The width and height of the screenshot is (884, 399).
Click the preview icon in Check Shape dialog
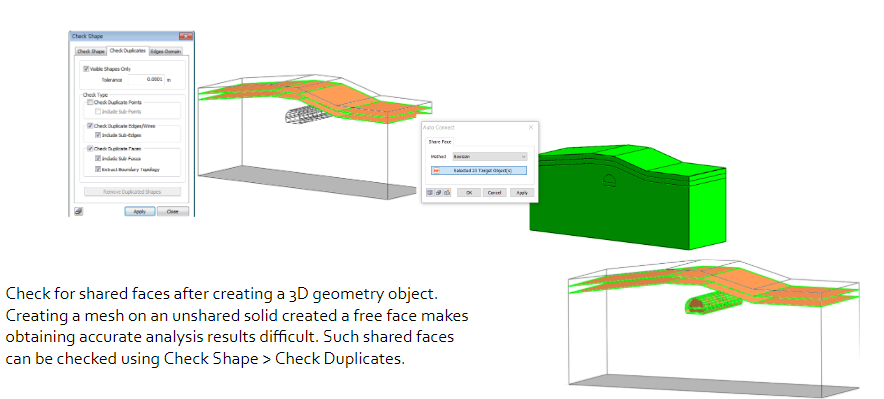[78, 211]
